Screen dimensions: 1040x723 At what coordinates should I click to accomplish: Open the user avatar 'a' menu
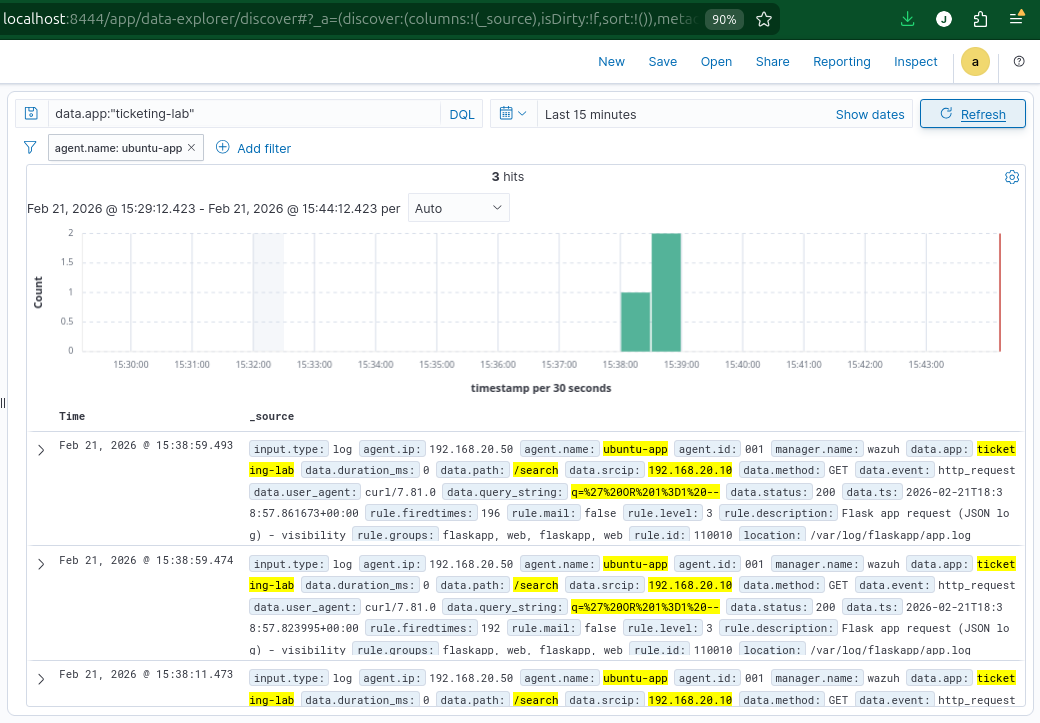pos(975,62)
